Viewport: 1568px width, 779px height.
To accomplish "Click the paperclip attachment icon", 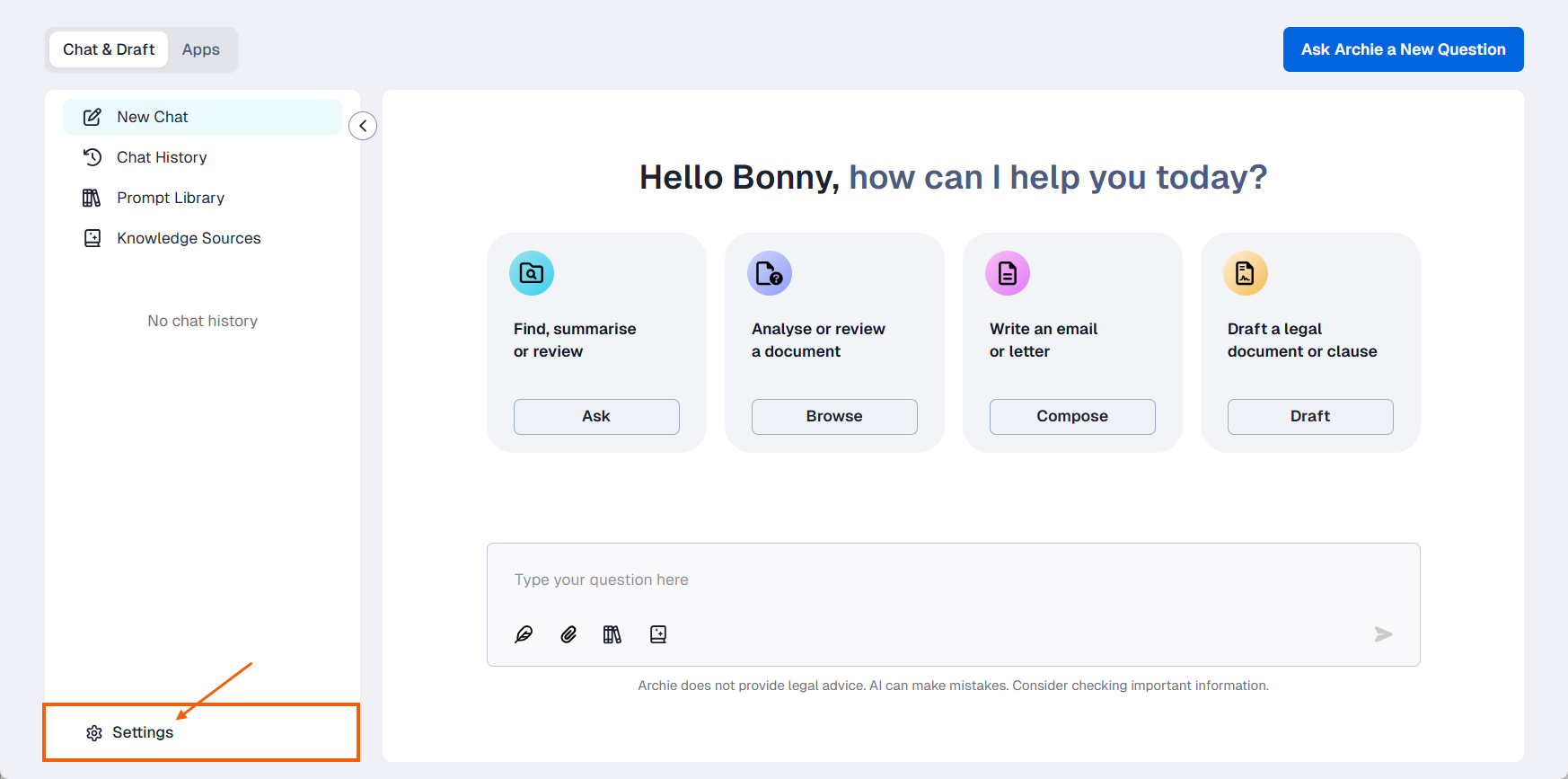I will 568,634.
